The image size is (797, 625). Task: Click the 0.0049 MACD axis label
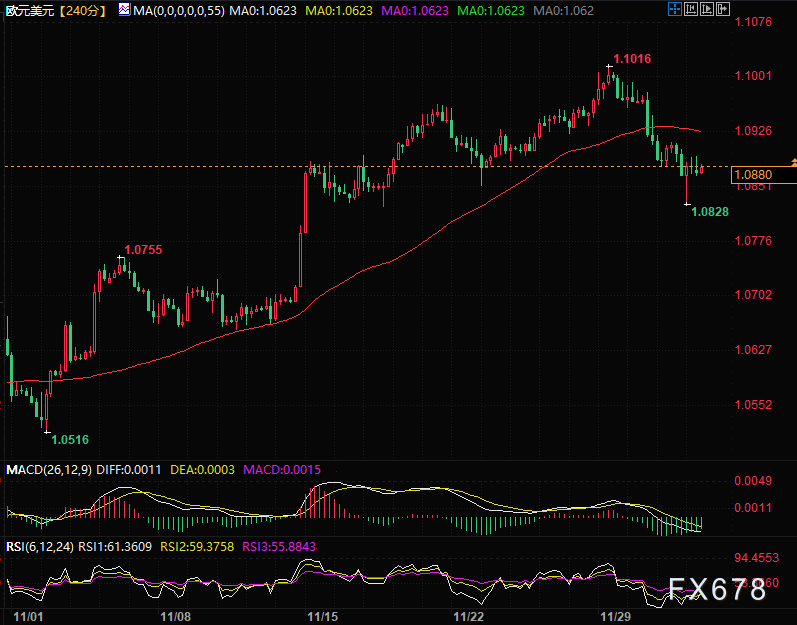click(753, 481)
